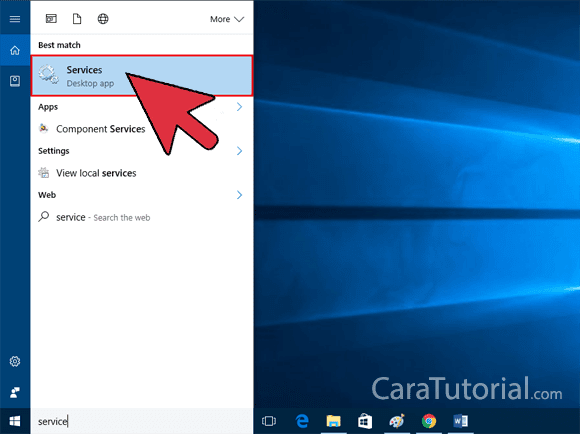Expand the Settings category chevron

pos(239,151)
